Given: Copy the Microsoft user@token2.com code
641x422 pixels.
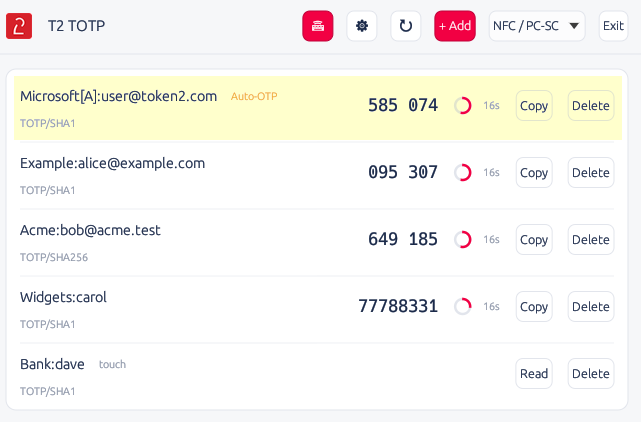Looking at the screenshot, I should click(534, 106).
